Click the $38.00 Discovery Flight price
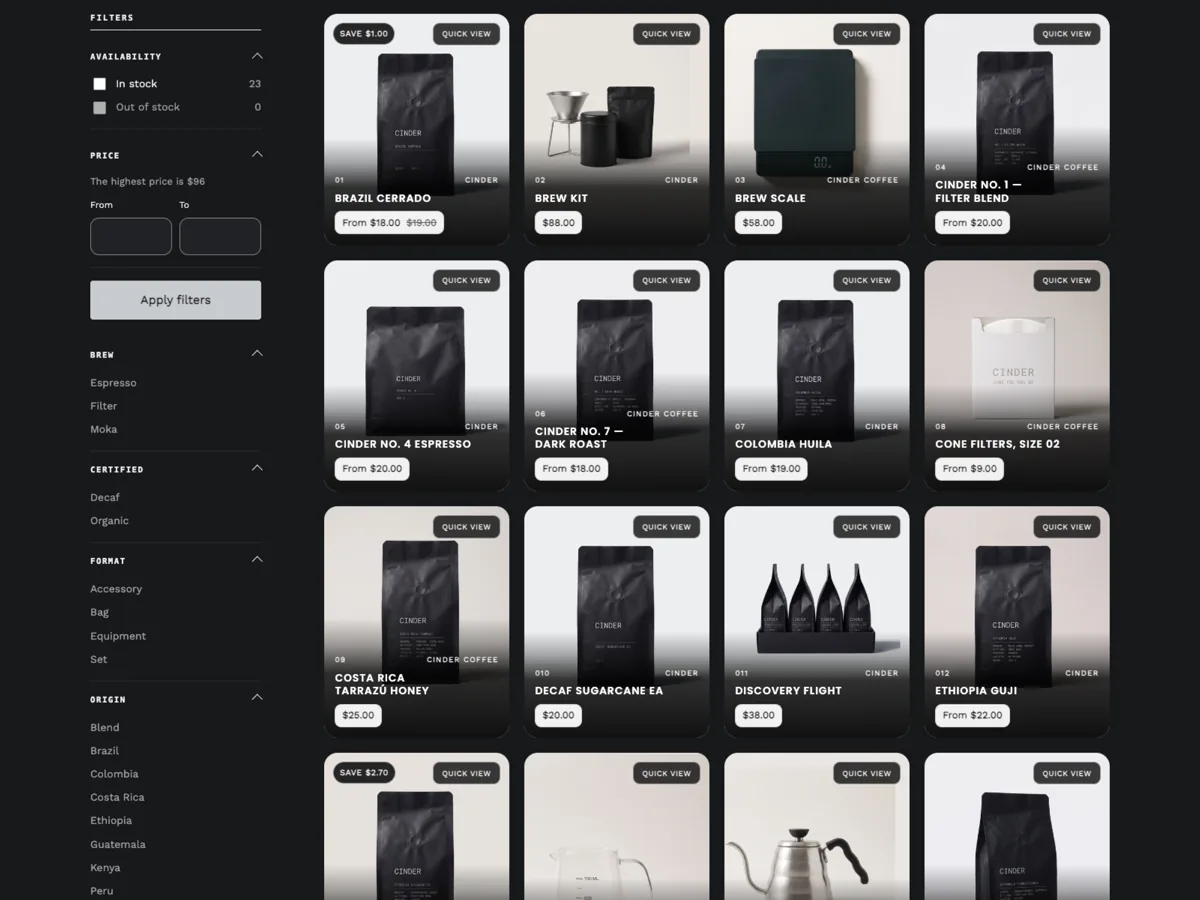Viewport: 1200px width, 900px height. 758,716
